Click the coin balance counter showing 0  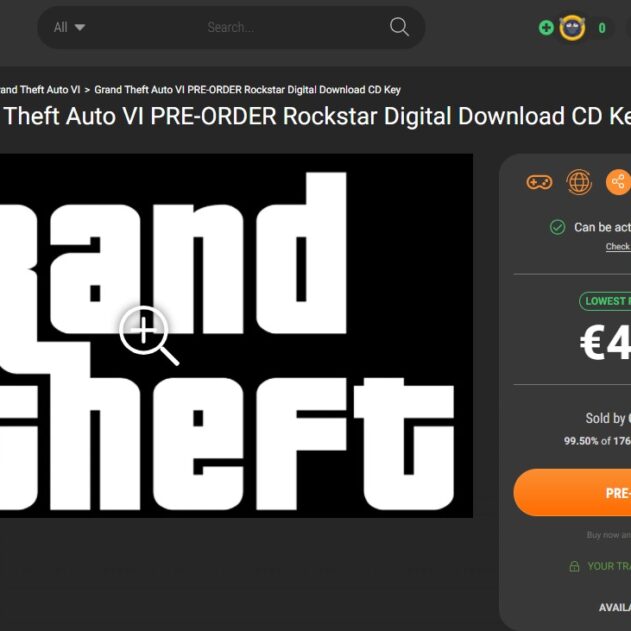pyautogui.click(x=602, y=28)
